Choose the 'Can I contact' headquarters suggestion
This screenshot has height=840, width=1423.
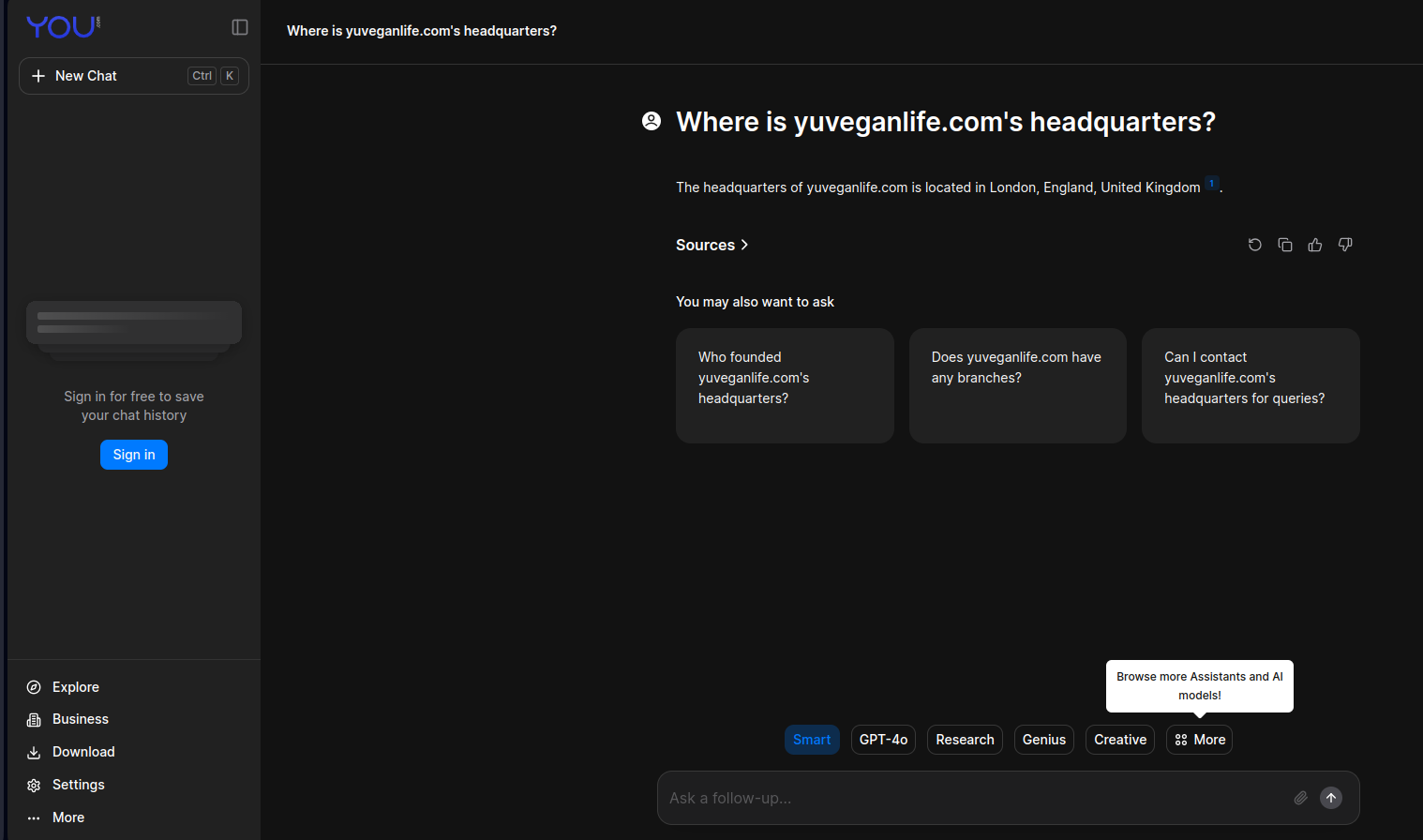pos(1251,385)
